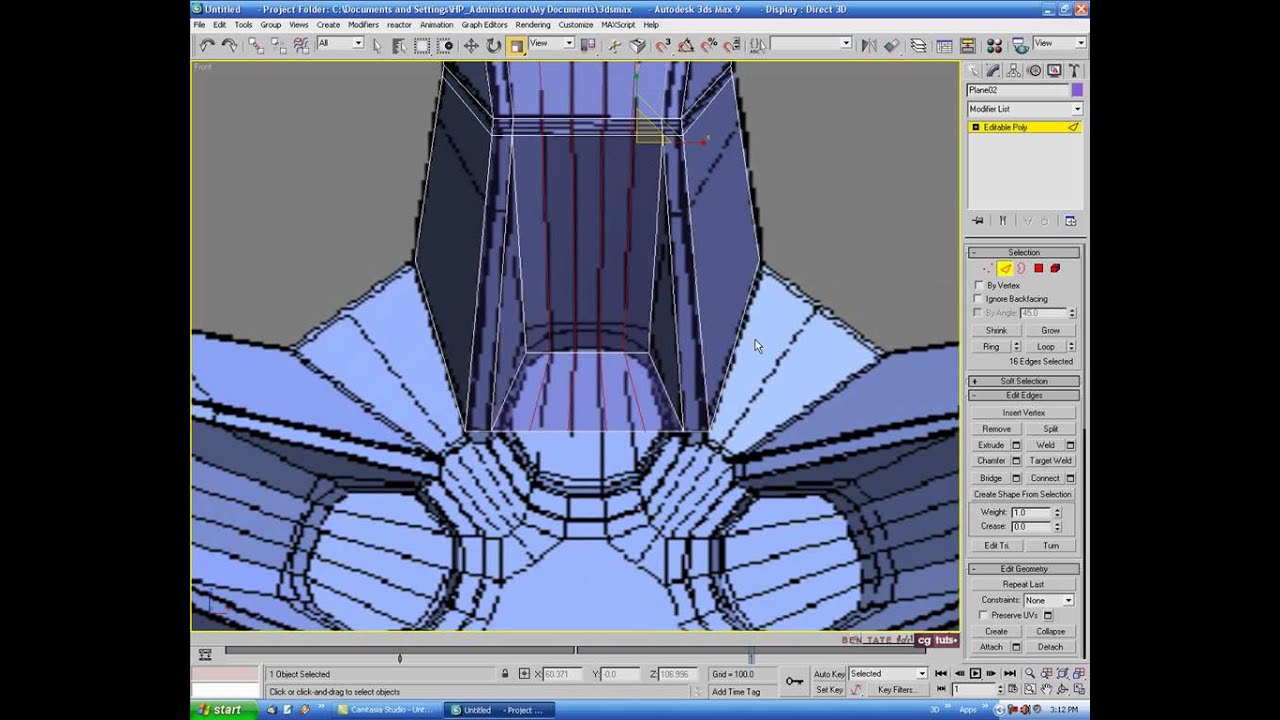Open key mode Selected dropdown

point(888,674)
